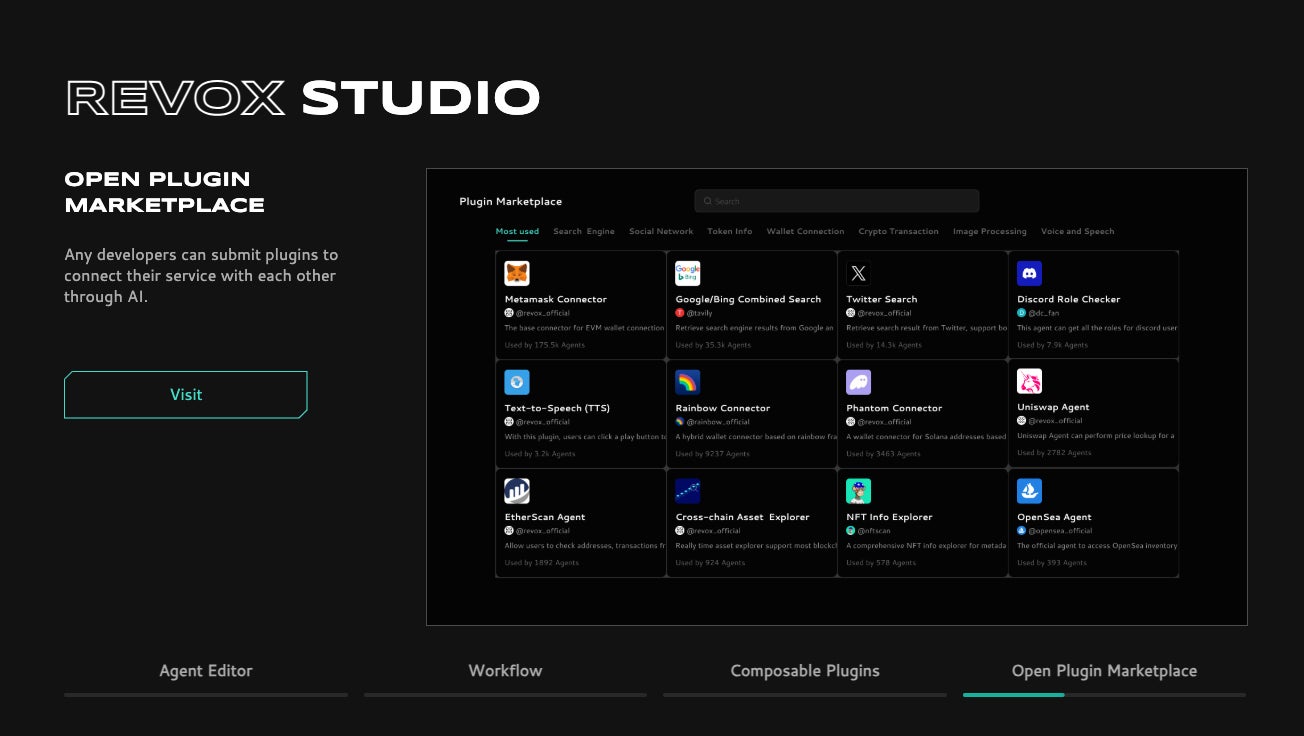Select the OpenSea Agent title
The width and height of the screenshot is (1304, 736).
point(1054,517)
